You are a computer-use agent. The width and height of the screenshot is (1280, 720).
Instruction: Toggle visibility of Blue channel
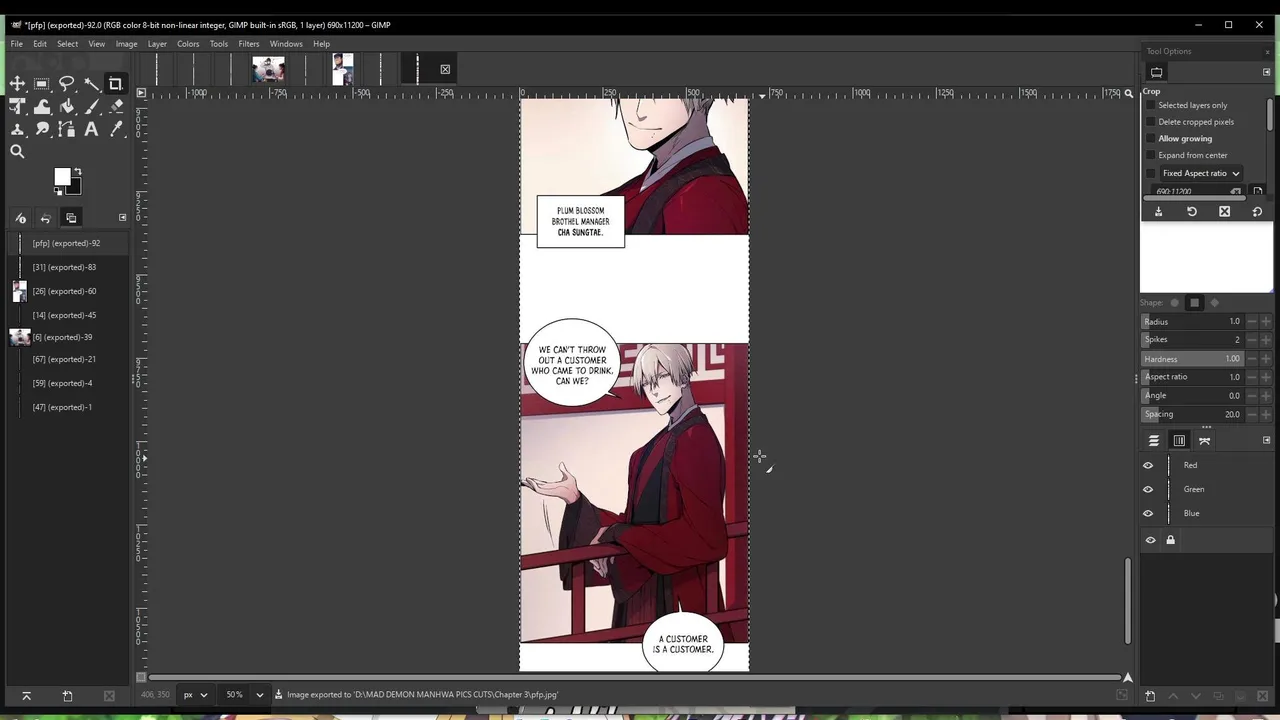pos(1148,513)
